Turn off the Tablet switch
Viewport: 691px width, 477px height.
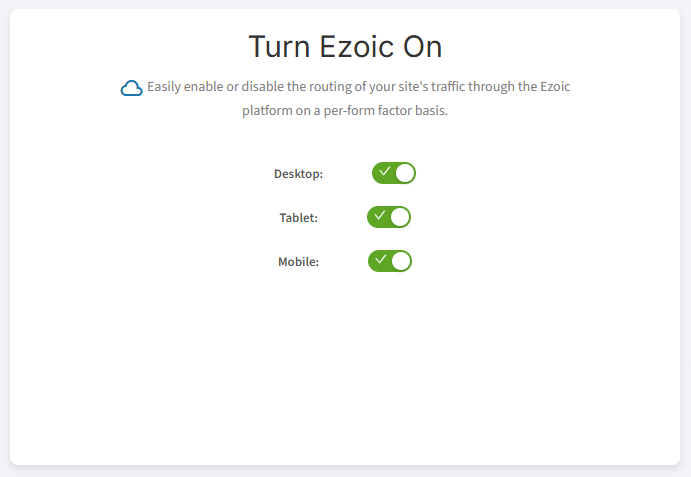[389, 217]
